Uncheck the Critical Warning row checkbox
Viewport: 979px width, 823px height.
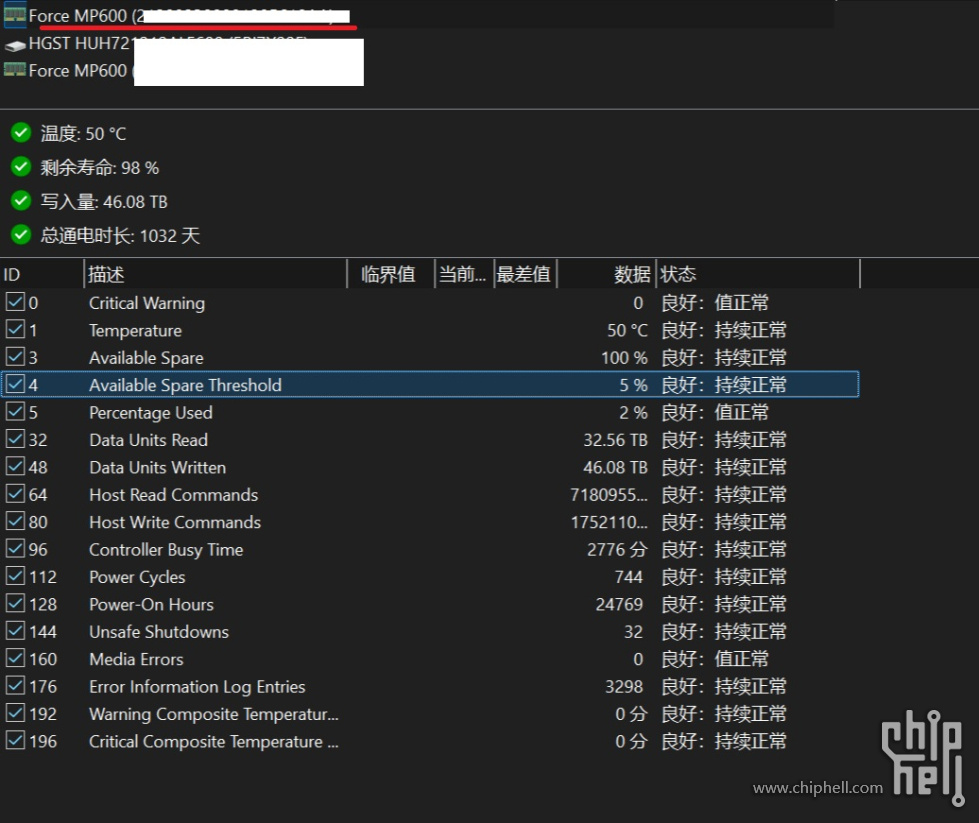15,302
